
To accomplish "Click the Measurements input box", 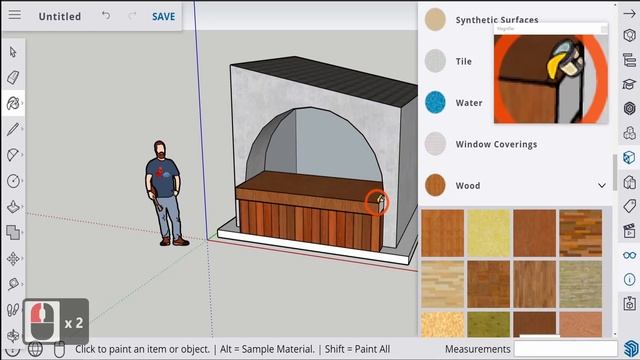I will click(565, 349).
